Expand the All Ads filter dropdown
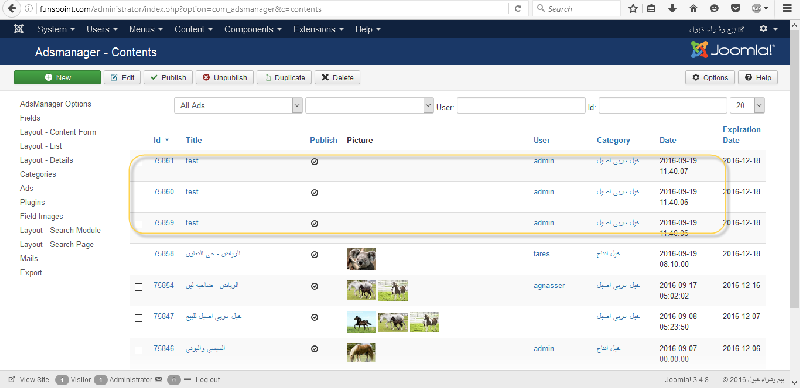 coord(239,106)
